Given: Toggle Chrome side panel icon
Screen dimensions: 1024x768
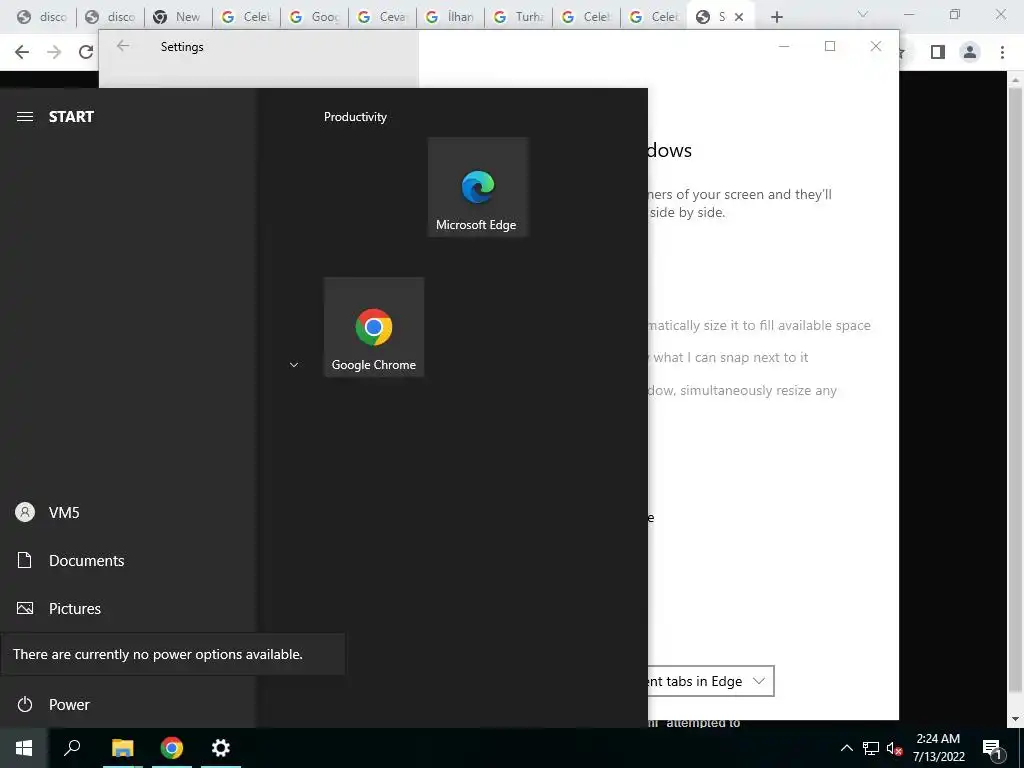Looking at the screenshot, I should pyautogui.click(x=938, y=52).
